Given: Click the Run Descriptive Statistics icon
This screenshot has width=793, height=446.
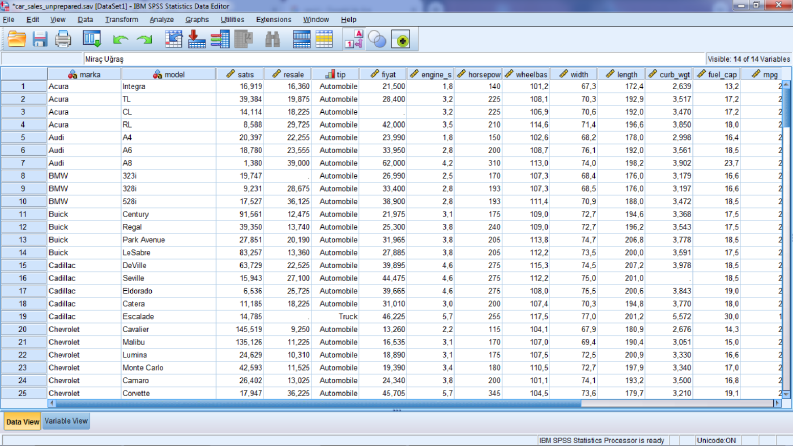Looking at the screenshot, I should 243,39.
